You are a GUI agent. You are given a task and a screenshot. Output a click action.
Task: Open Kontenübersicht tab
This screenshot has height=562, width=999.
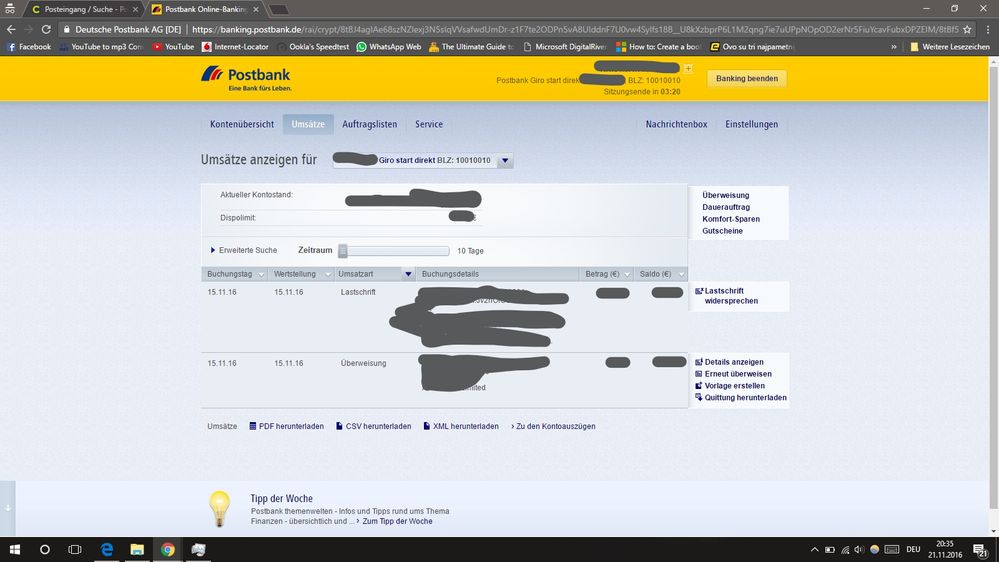[242, 124]
